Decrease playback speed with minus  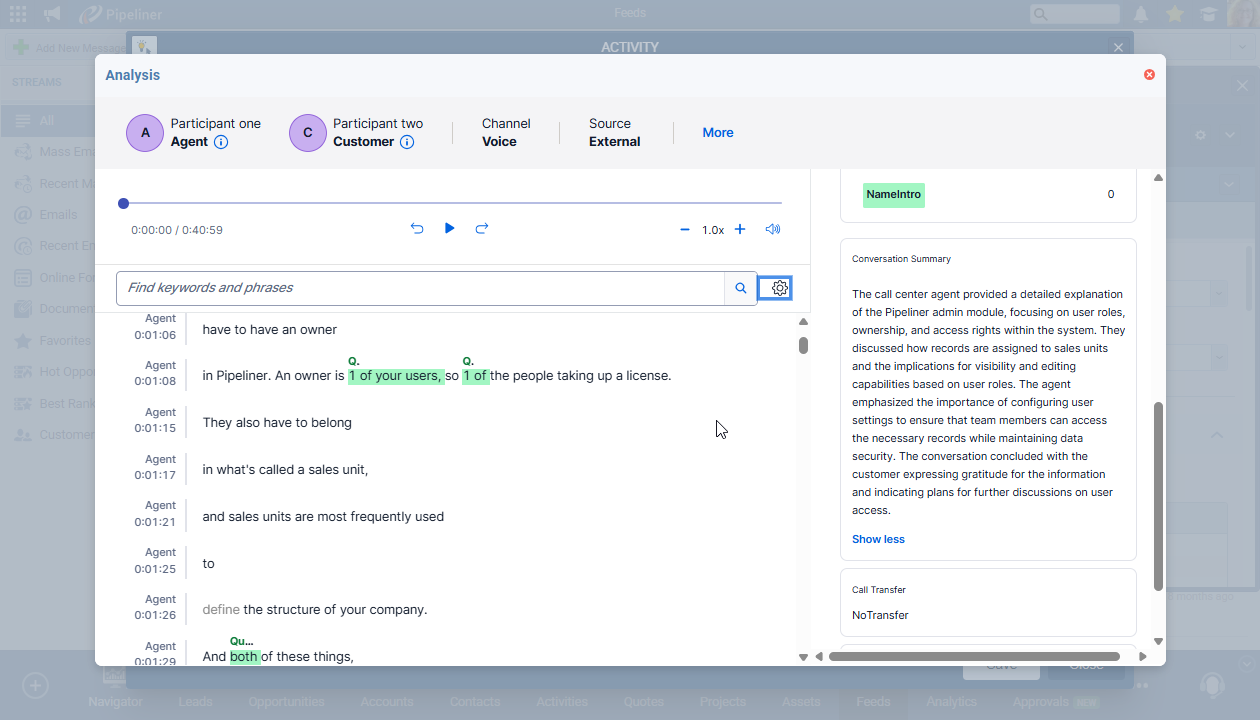(685, 230)
